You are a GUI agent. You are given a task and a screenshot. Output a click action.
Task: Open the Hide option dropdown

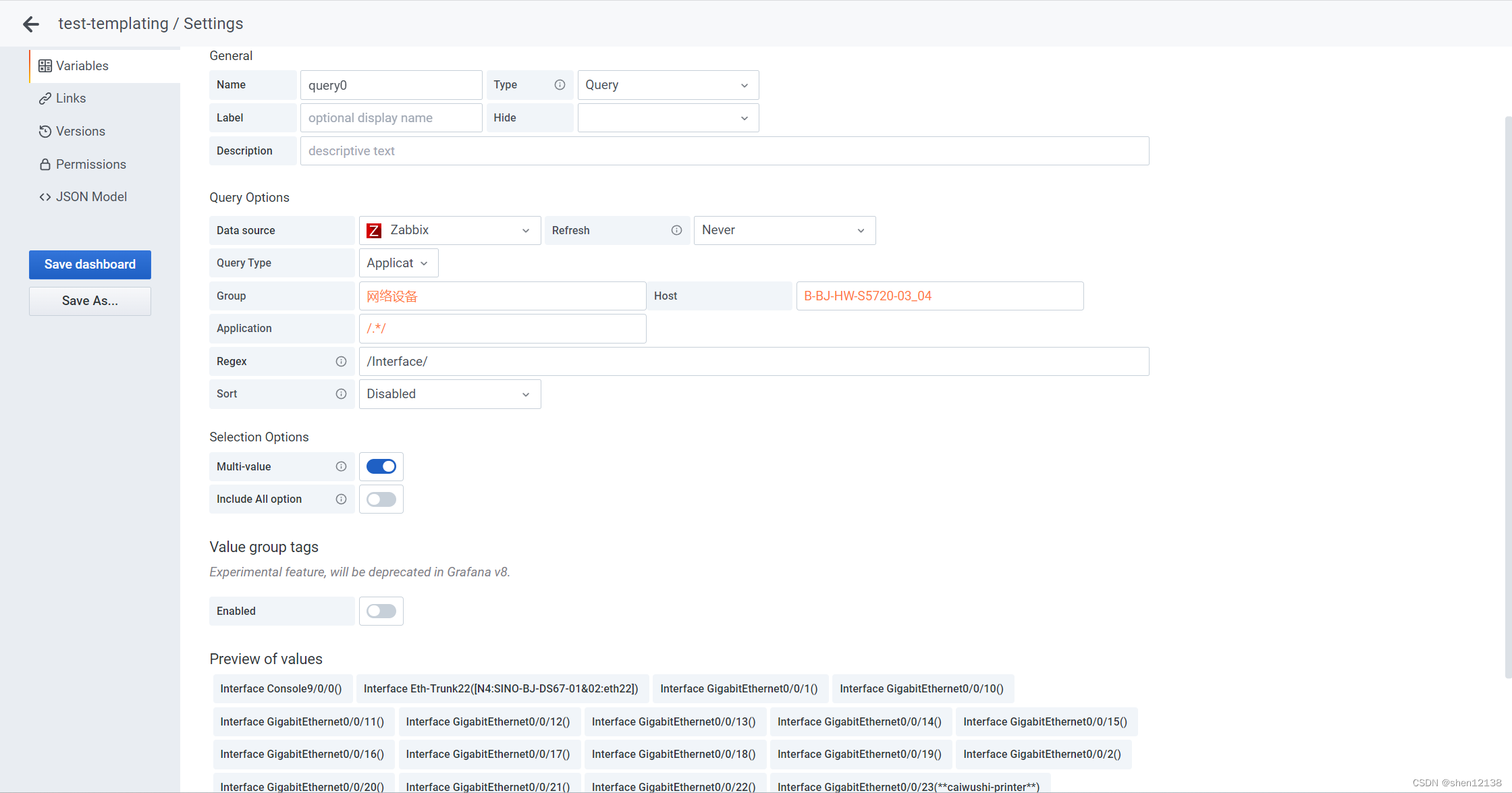[668, 117]
